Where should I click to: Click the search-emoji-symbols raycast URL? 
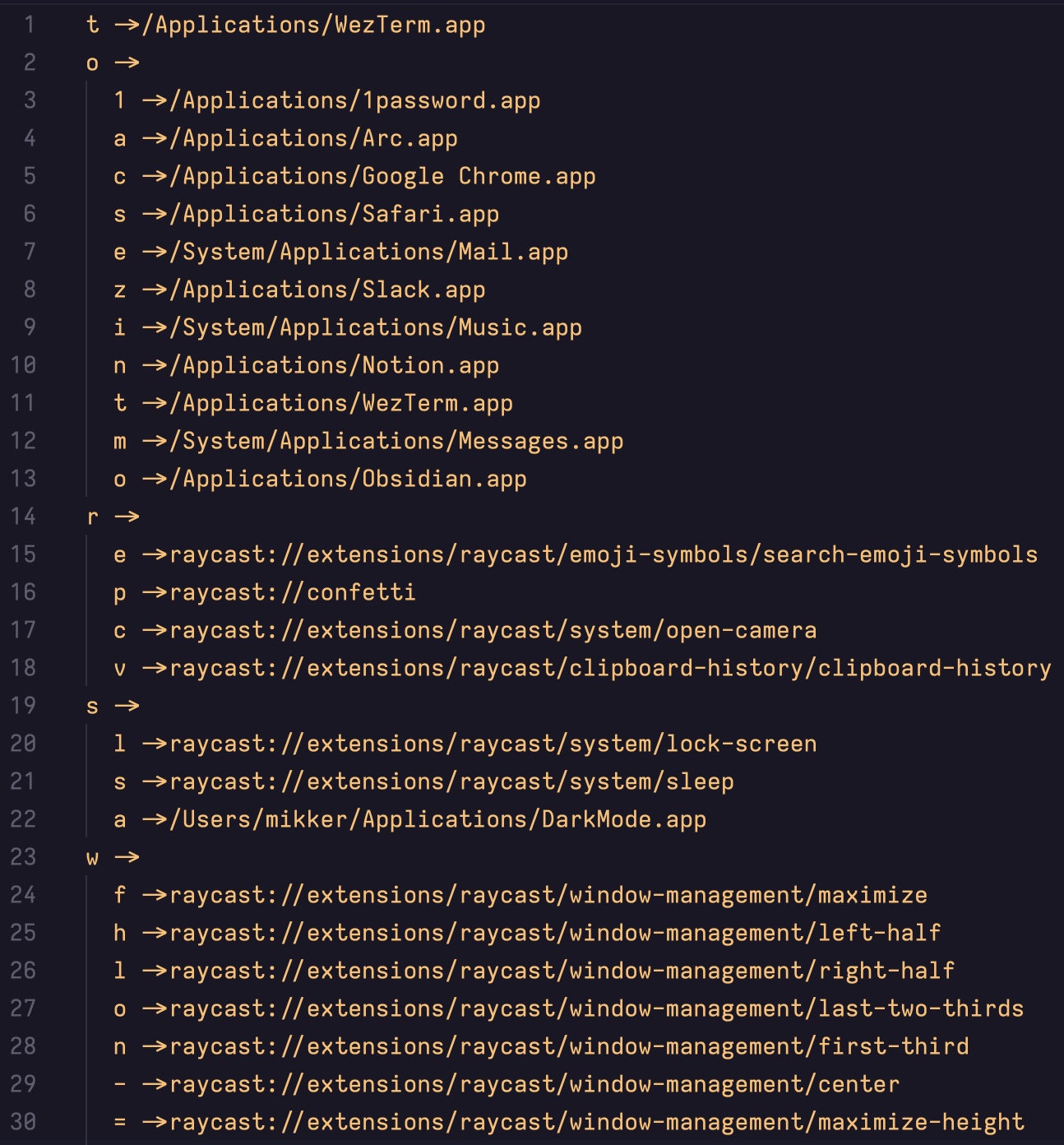604,554
